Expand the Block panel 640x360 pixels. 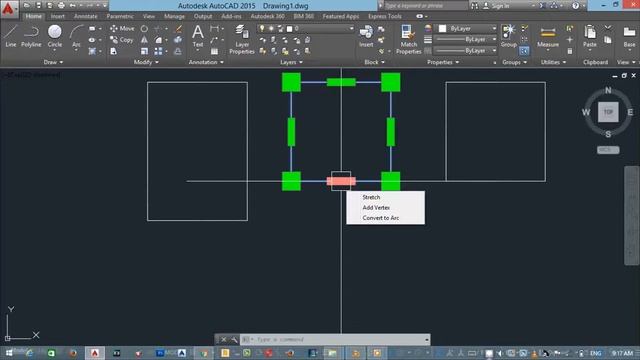pos(374,62)
